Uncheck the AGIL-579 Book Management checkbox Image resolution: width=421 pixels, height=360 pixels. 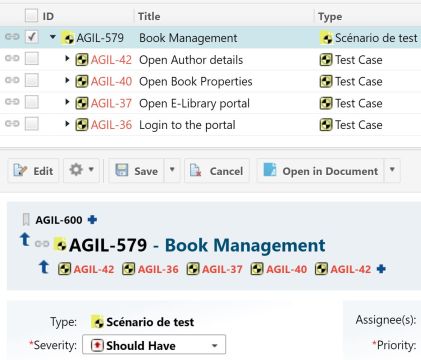32,37
